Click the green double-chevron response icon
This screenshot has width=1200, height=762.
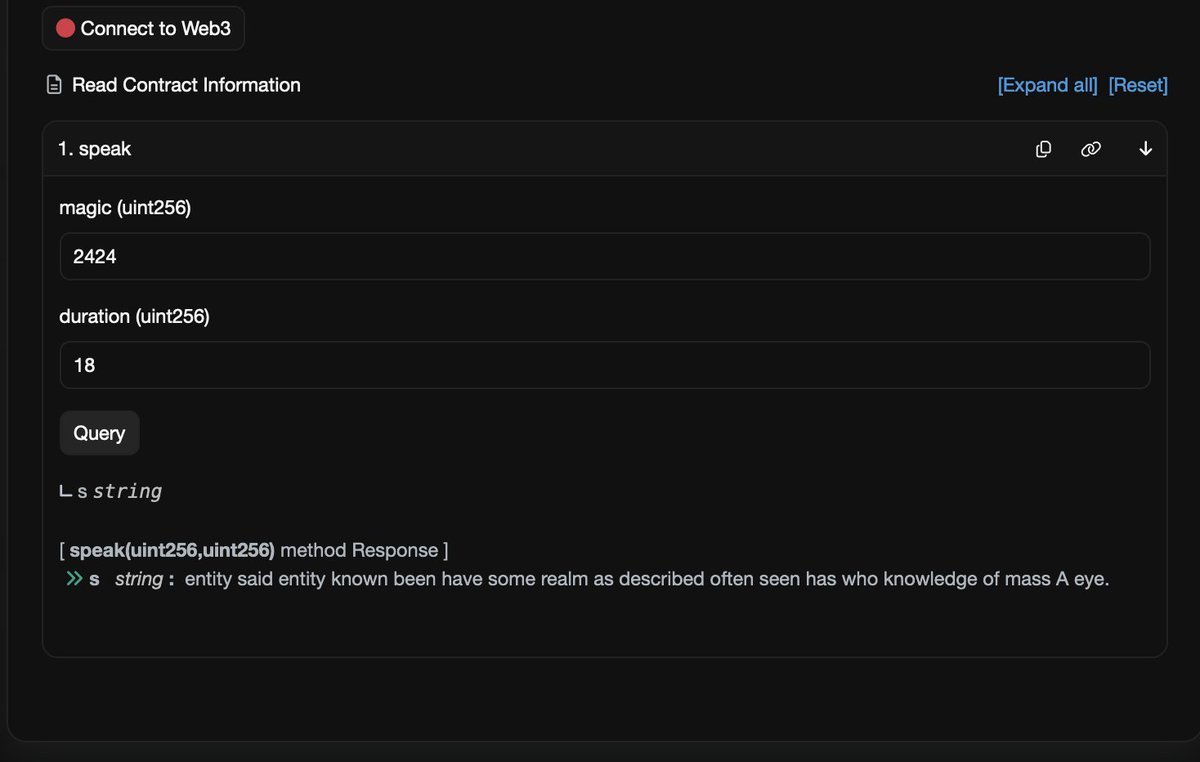tap(74, 579)
